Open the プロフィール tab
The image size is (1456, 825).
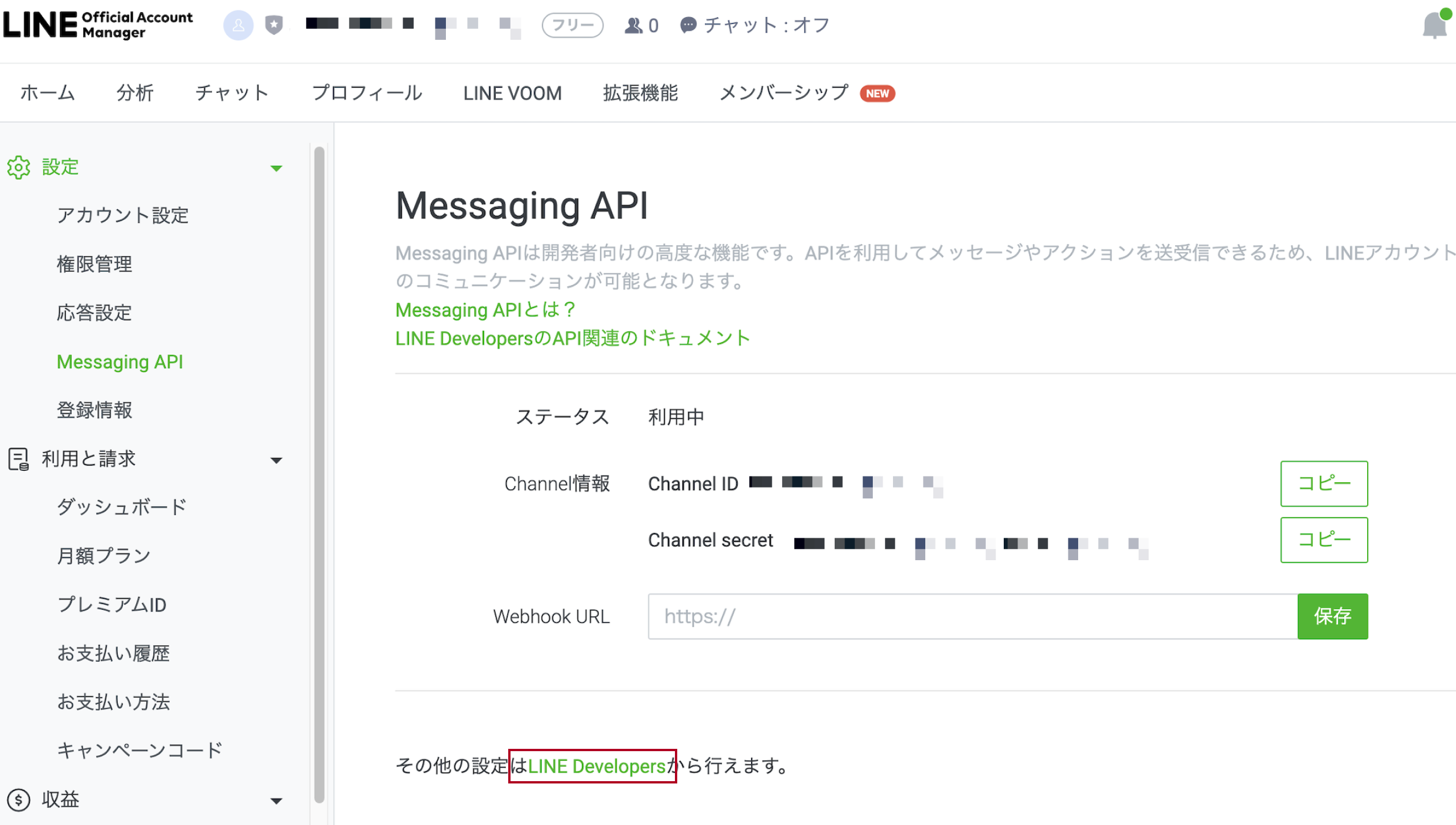367,93
